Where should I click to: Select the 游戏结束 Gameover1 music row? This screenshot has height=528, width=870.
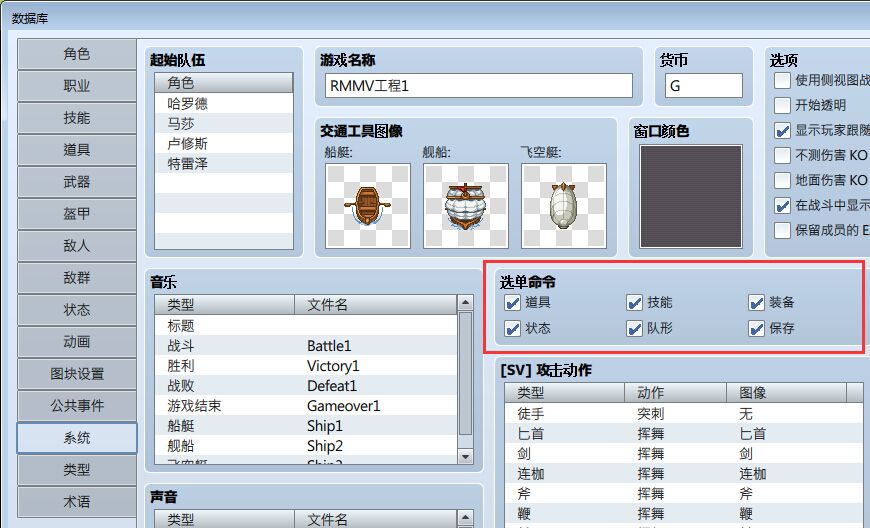(306, 405)
